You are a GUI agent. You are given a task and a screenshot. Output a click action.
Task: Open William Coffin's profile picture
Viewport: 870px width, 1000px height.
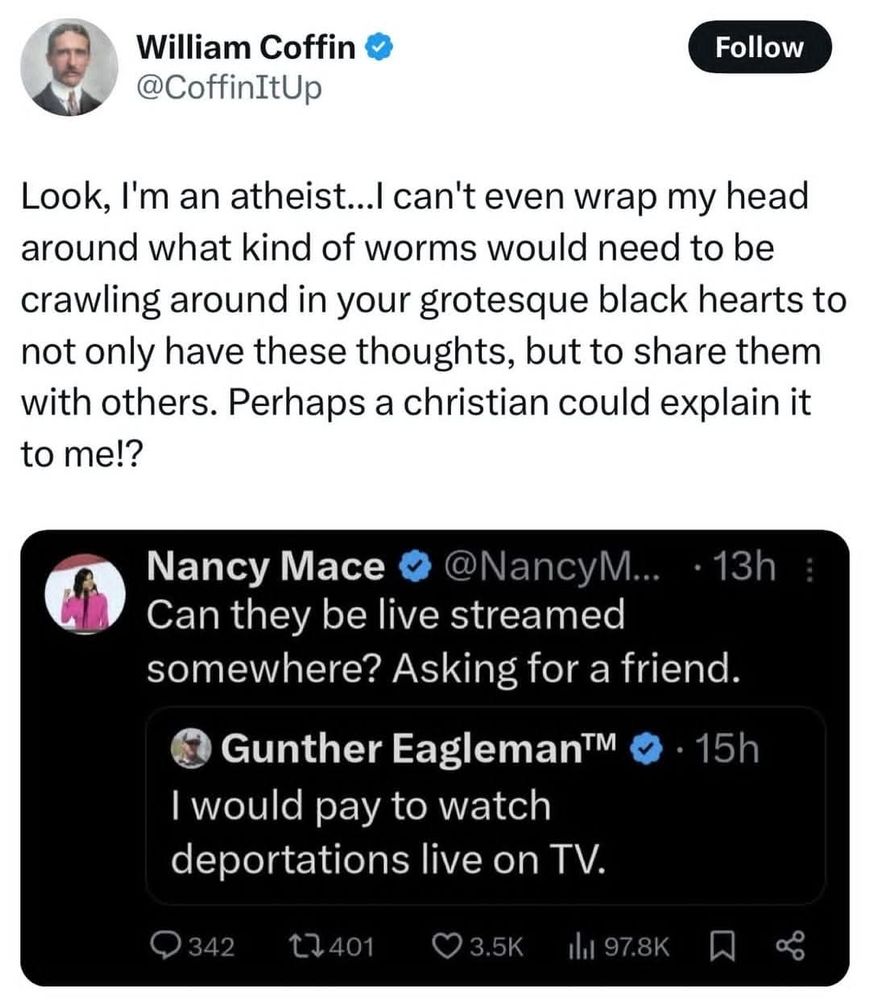click(69, 67)
